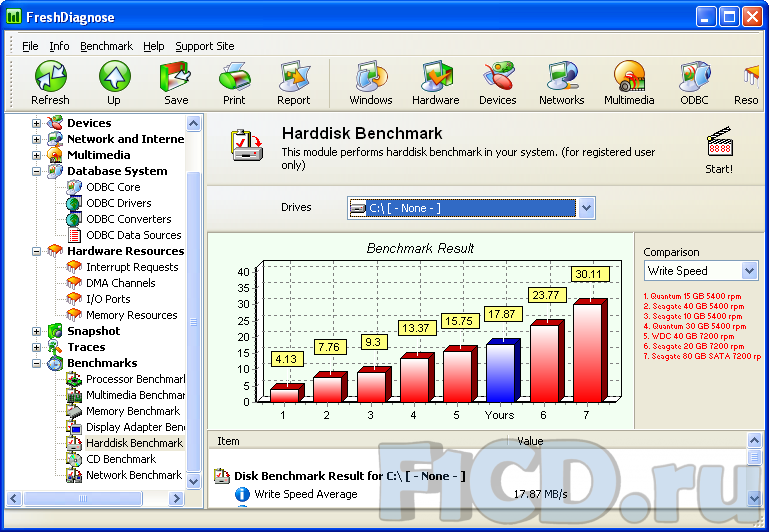Minimize the FreshDiagnose window
This screenshot has height=532, width=769.
point(706,17)
